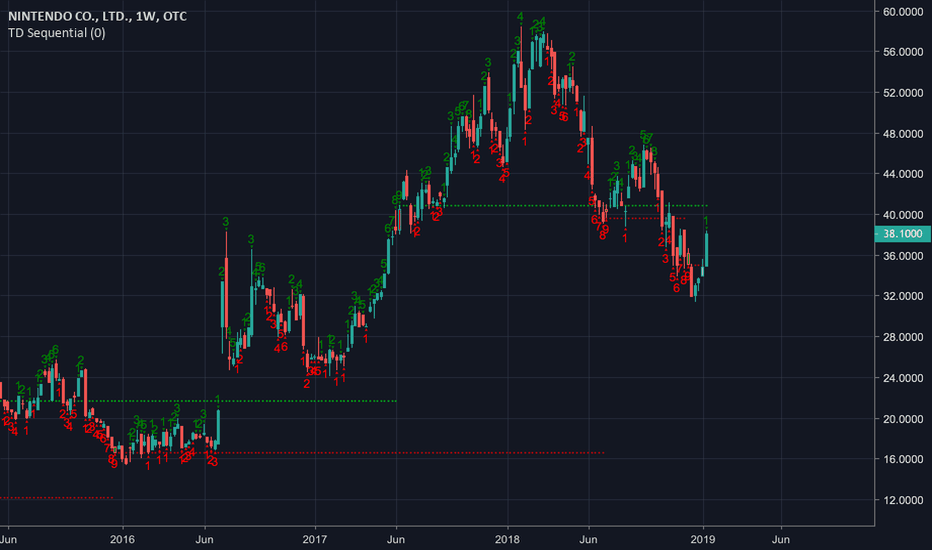Click the 52.0000 price axis label
Image resolution: width=932 pixels, height=550 pixels.
point(903,93)
